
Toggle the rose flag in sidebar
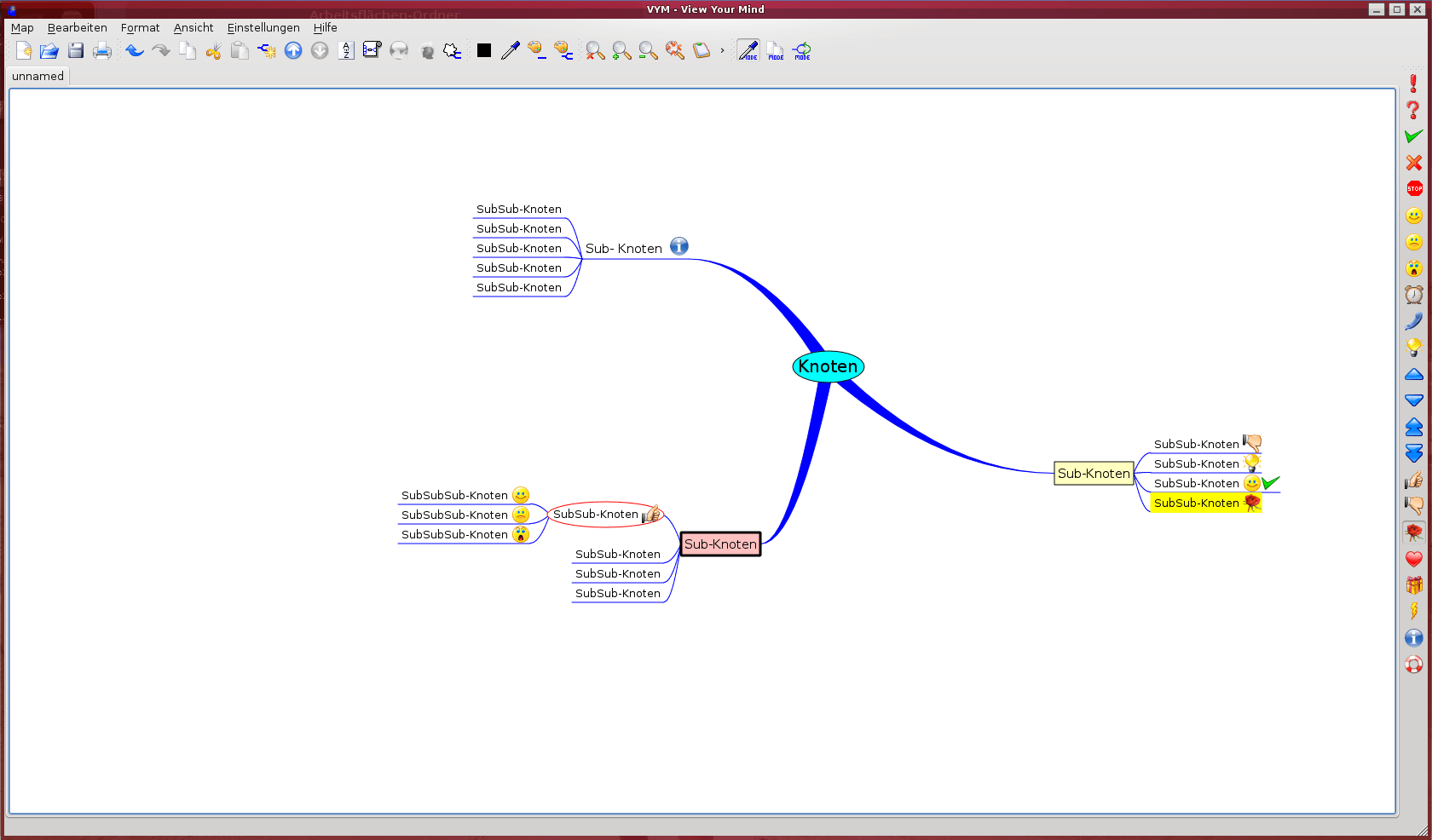(x=1414, y=532)
